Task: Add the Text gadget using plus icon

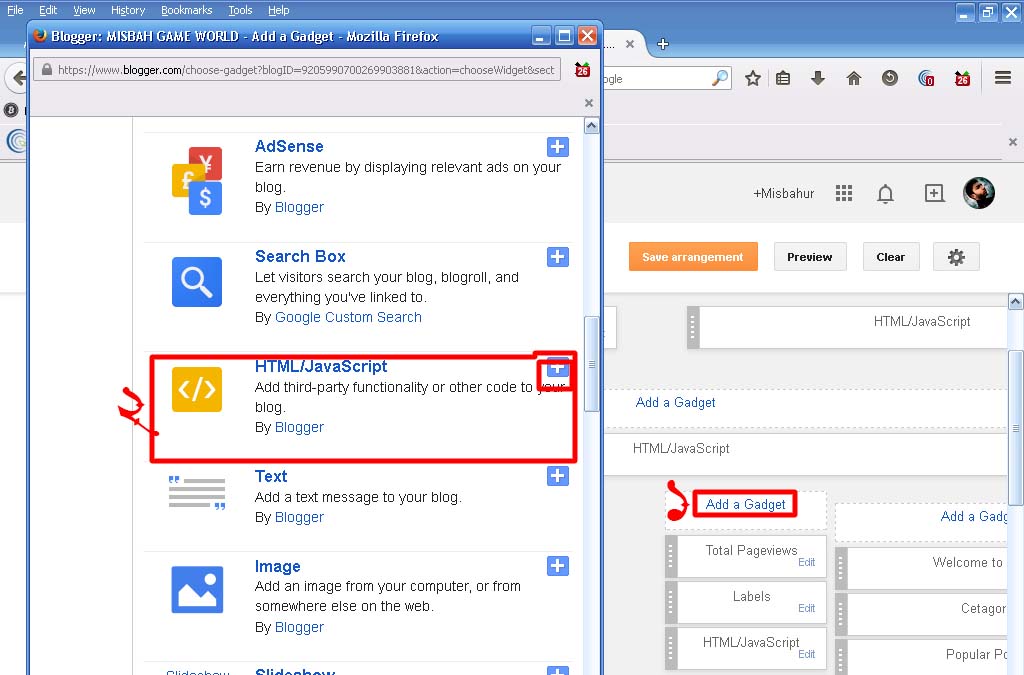Action: (558, 477)
